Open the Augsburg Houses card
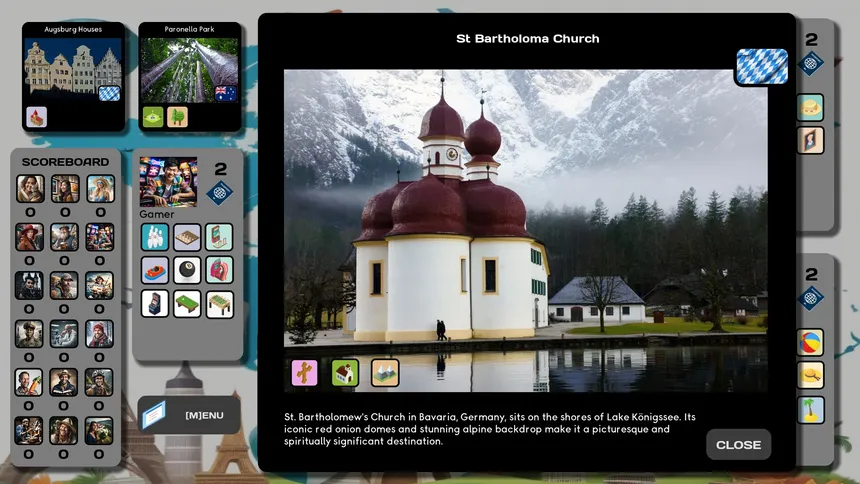 pos(73,77)
